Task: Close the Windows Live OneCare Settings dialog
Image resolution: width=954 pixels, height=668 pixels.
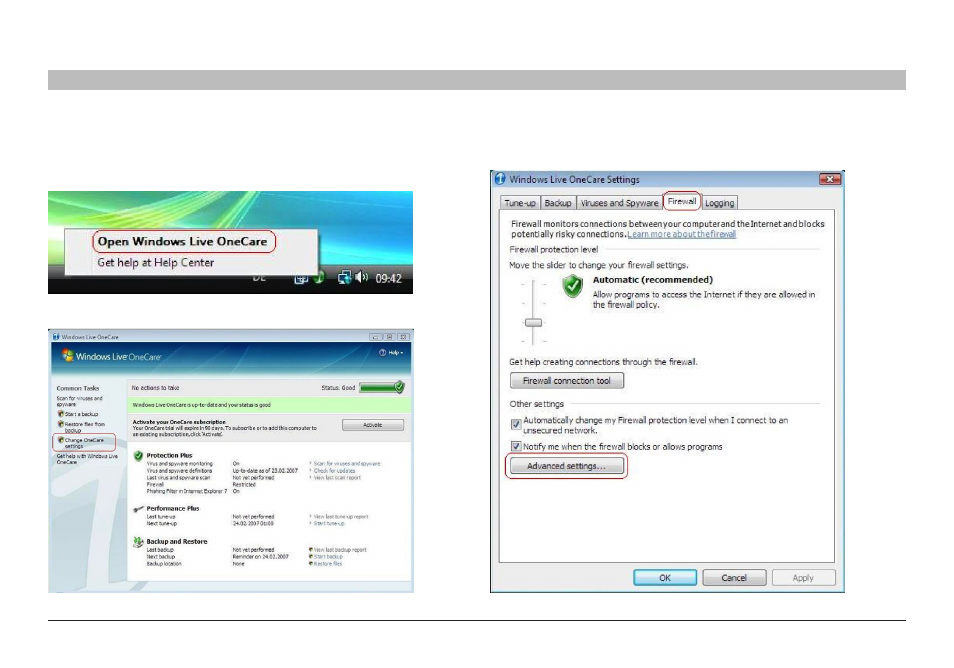Action: coord(830,179)
